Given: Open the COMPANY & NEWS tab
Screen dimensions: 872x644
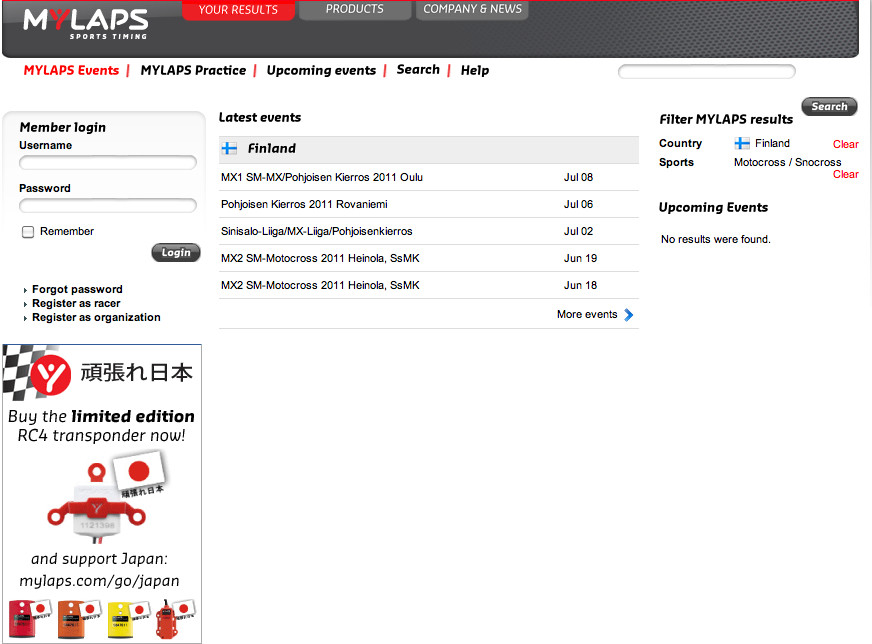Looking at the screenshot, I should (472, 9).
